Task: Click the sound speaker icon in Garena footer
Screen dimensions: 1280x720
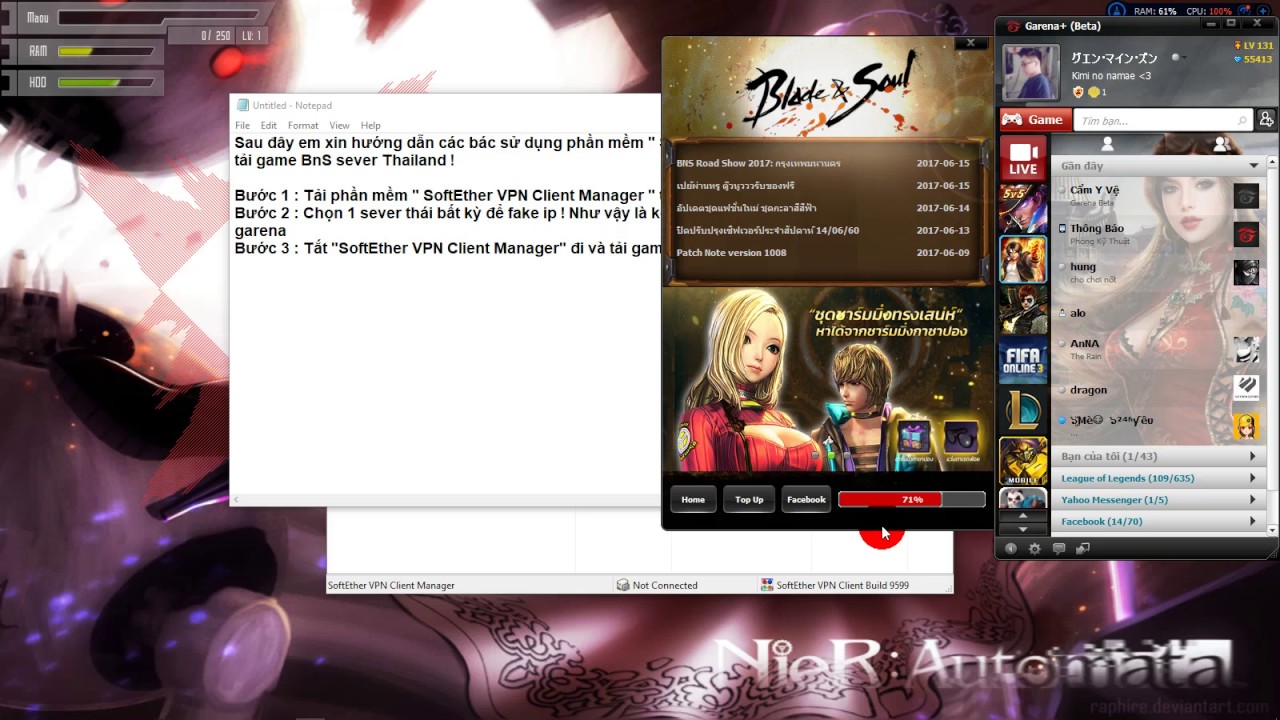Action: pos(1010,548)
